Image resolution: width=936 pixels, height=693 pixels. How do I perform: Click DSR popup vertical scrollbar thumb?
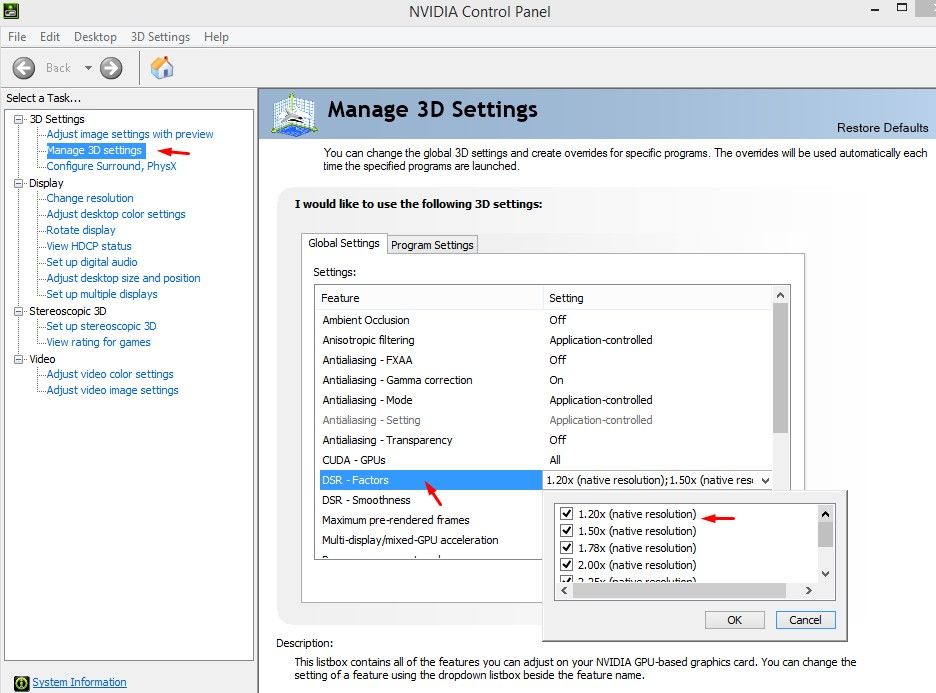pyautogui.click(x=826, y=534)
